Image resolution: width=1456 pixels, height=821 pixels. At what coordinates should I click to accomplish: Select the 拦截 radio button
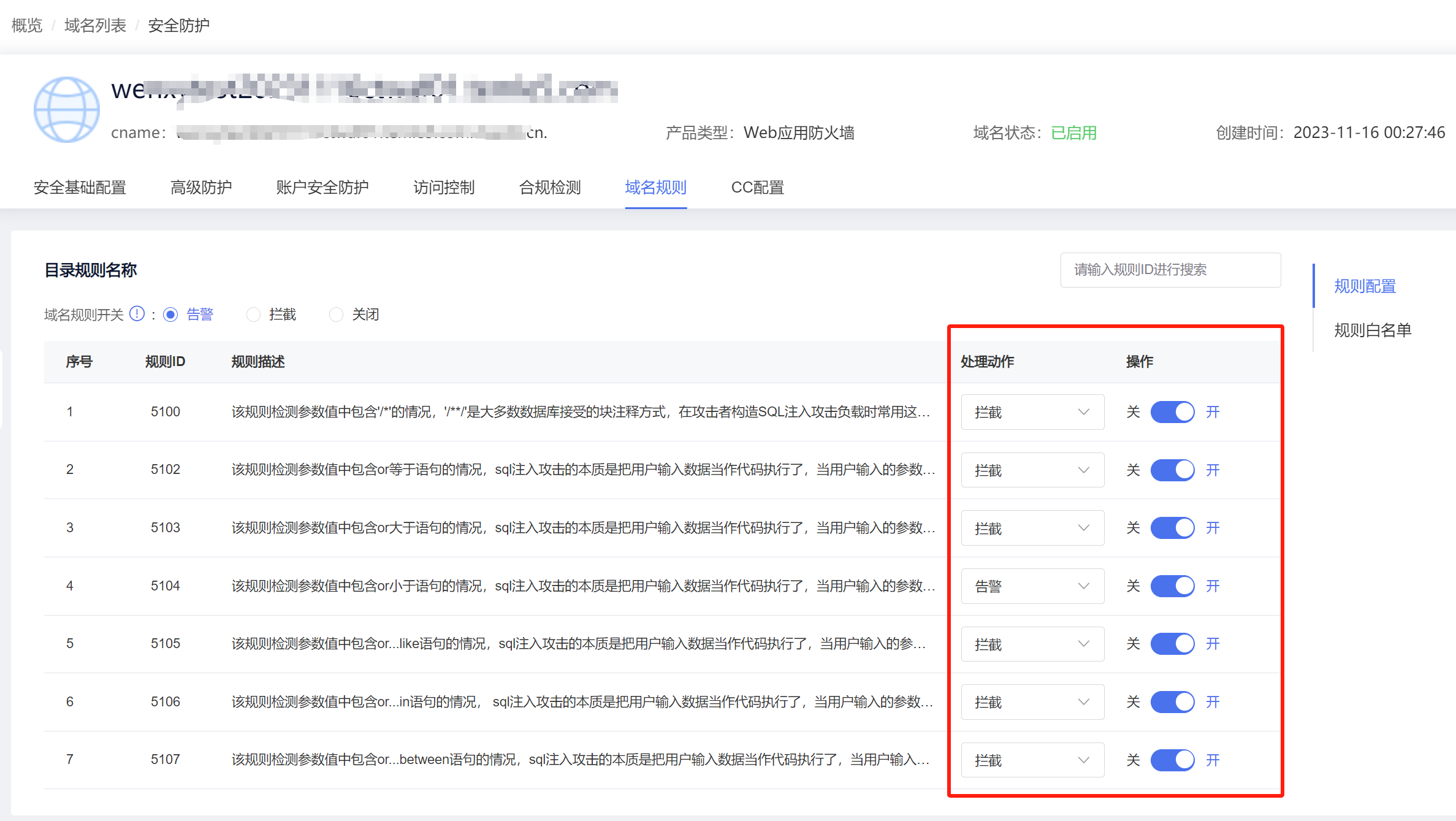[x=253, y=315]
